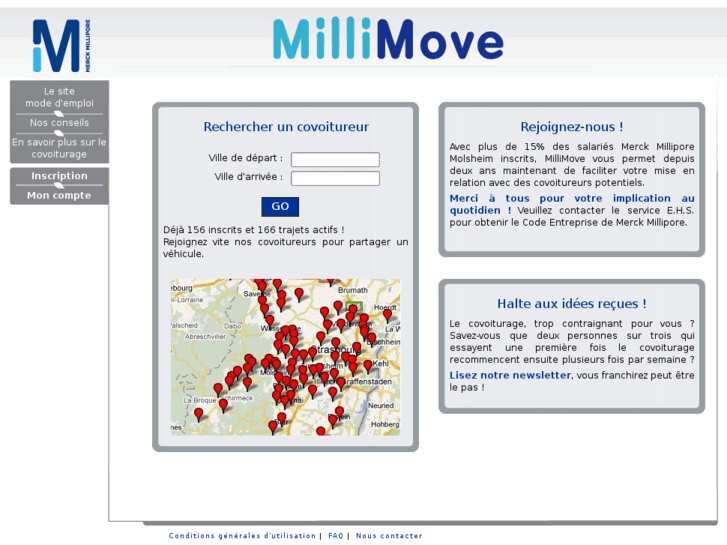Click the Strasbourg label on the map

pyautogui.click(x=336, y=349)
